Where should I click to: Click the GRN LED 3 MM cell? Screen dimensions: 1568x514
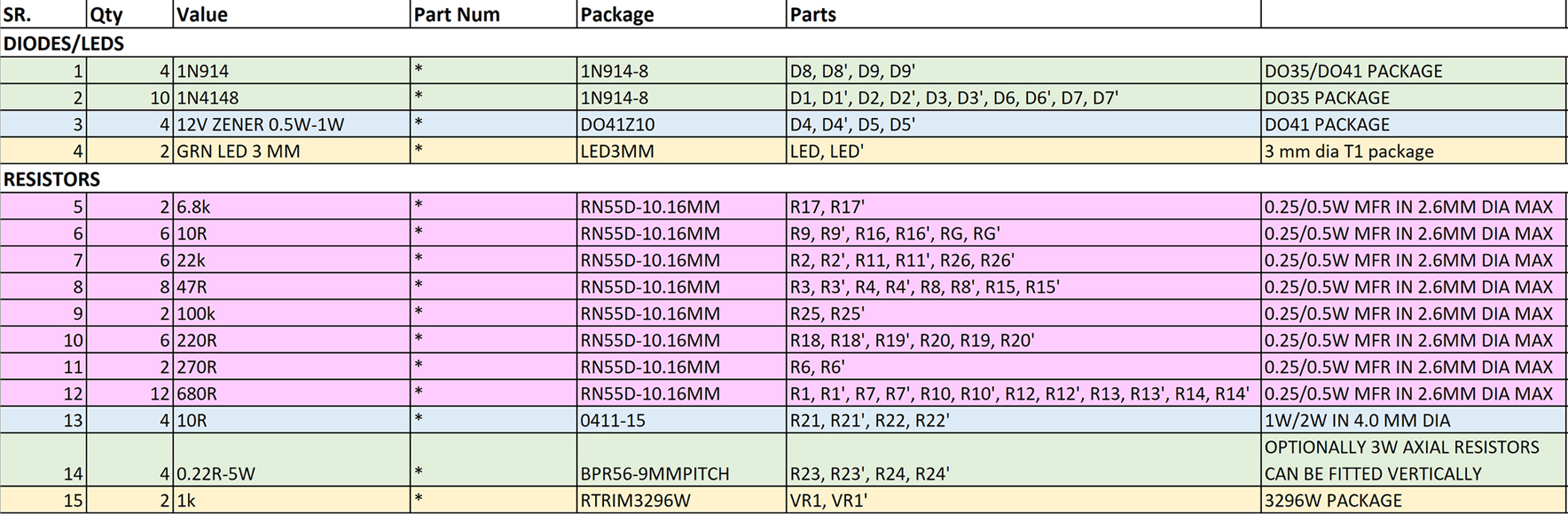[291, 151]
